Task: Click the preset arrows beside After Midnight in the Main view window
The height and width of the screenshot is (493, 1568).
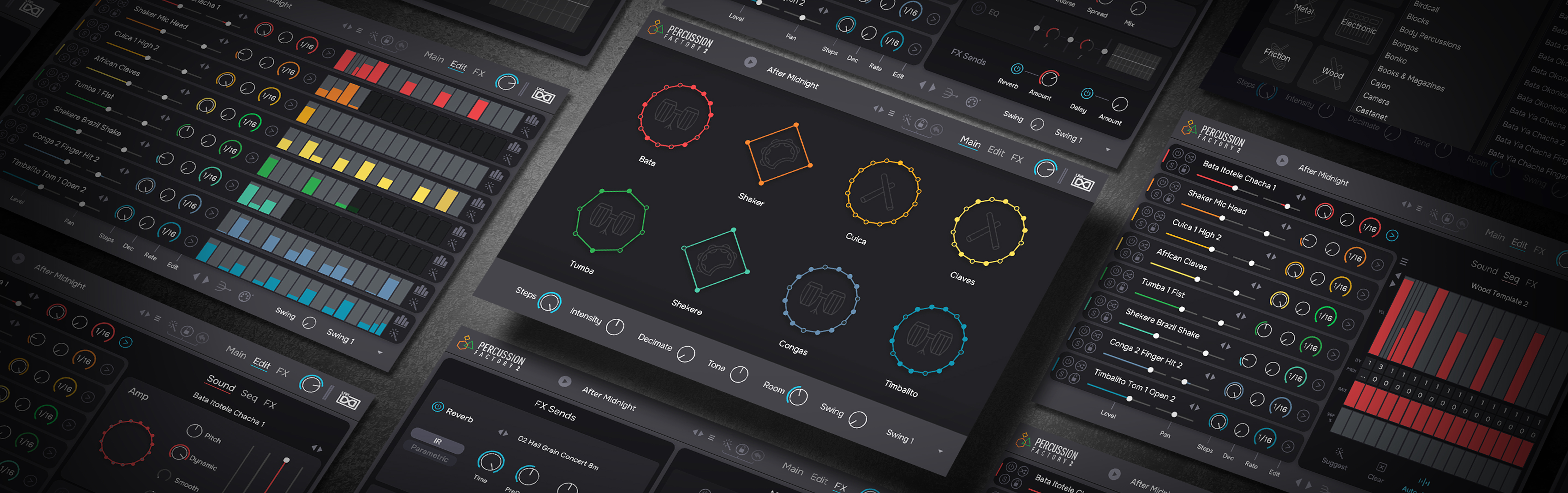Action: click(878, 109)
